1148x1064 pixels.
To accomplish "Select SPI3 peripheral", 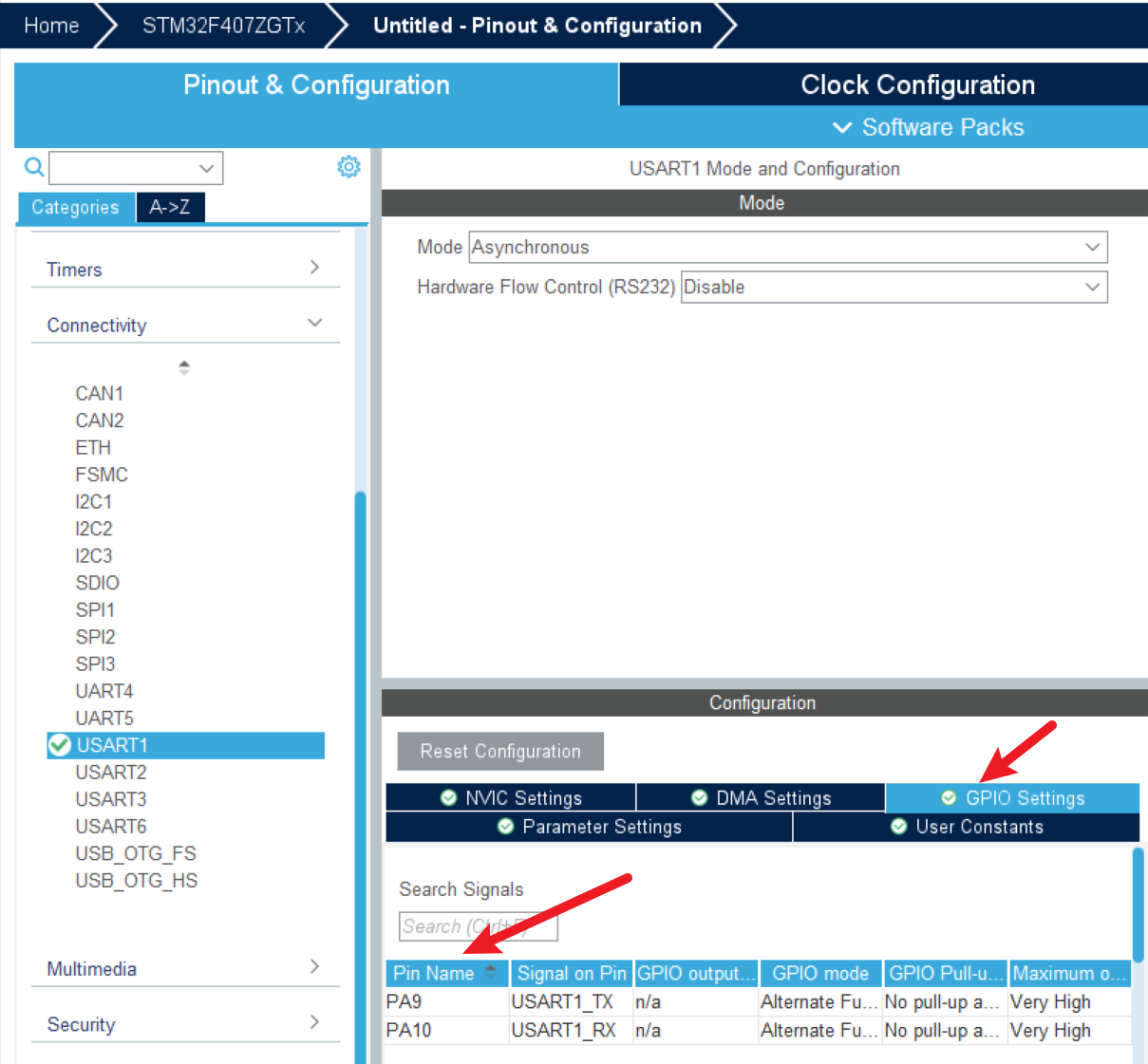I will point(95,663).
